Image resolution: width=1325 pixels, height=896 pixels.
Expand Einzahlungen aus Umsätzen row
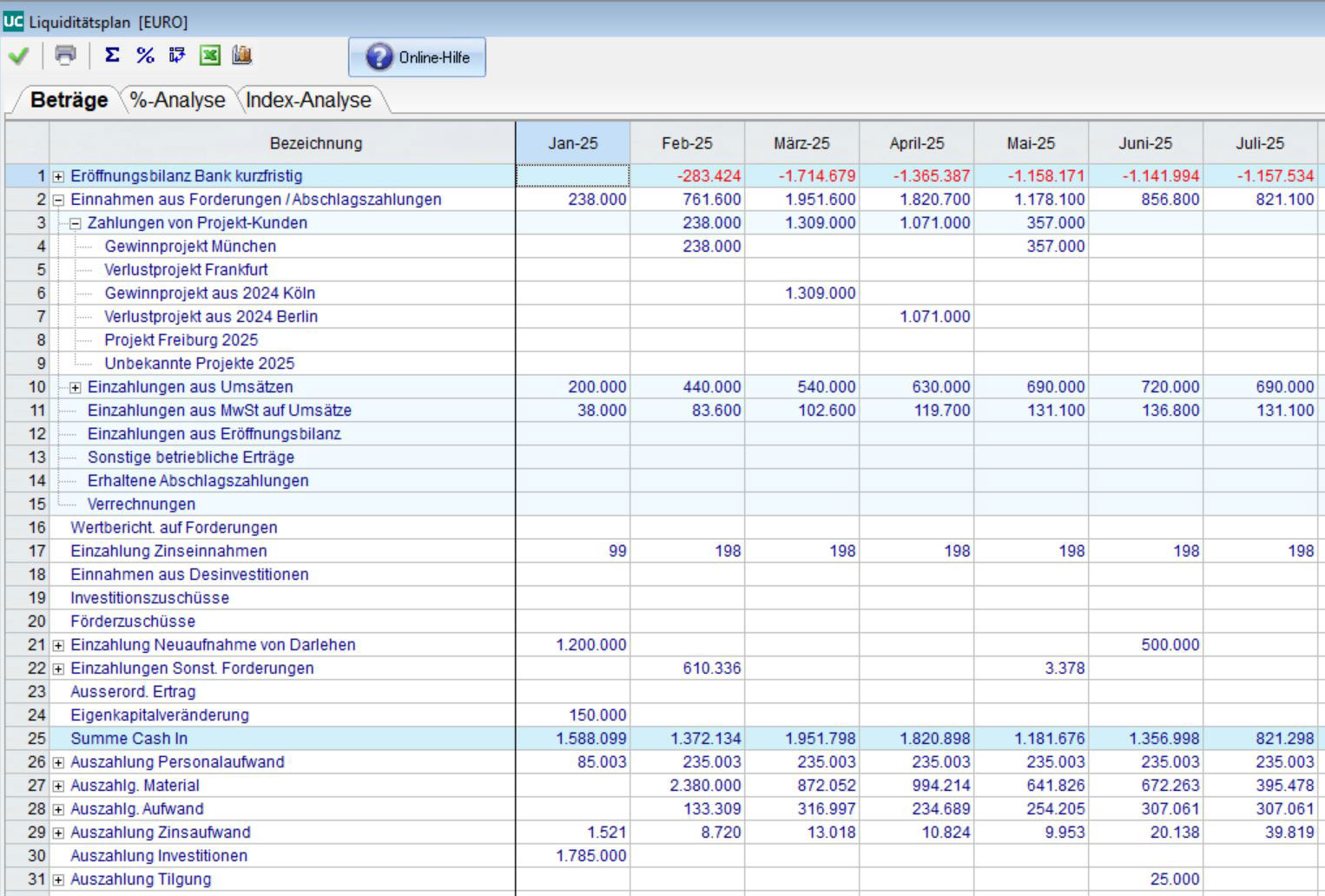(x=76, y=387)
